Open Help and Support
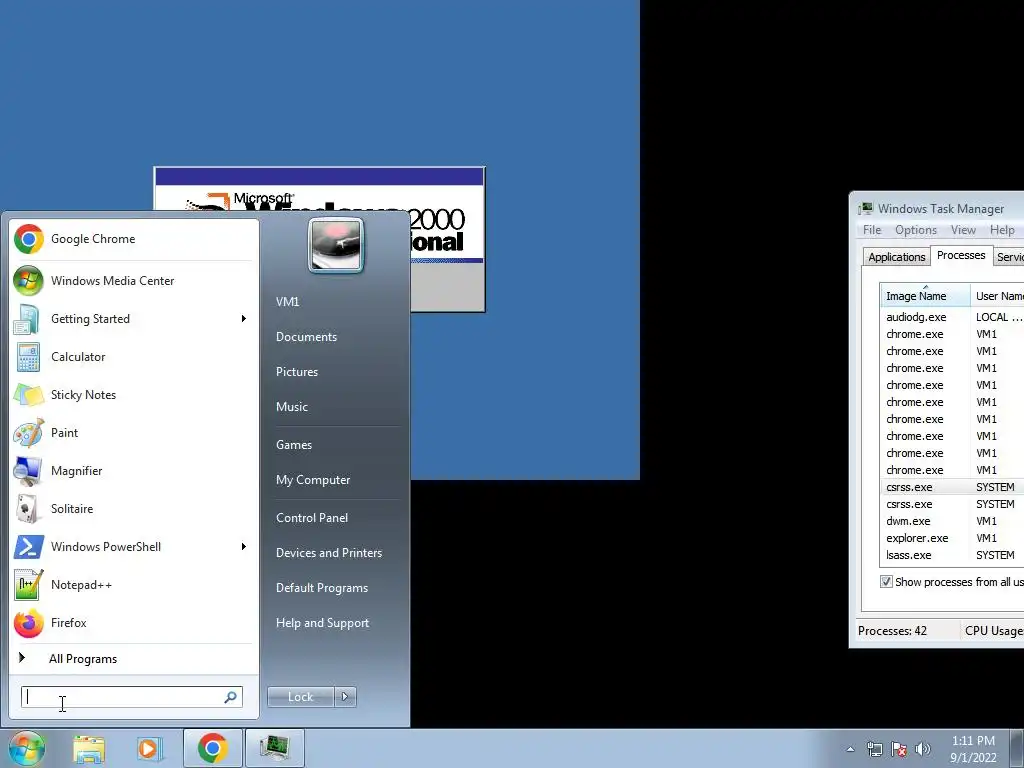The image size is (1024, 768). tap(322, 623)
